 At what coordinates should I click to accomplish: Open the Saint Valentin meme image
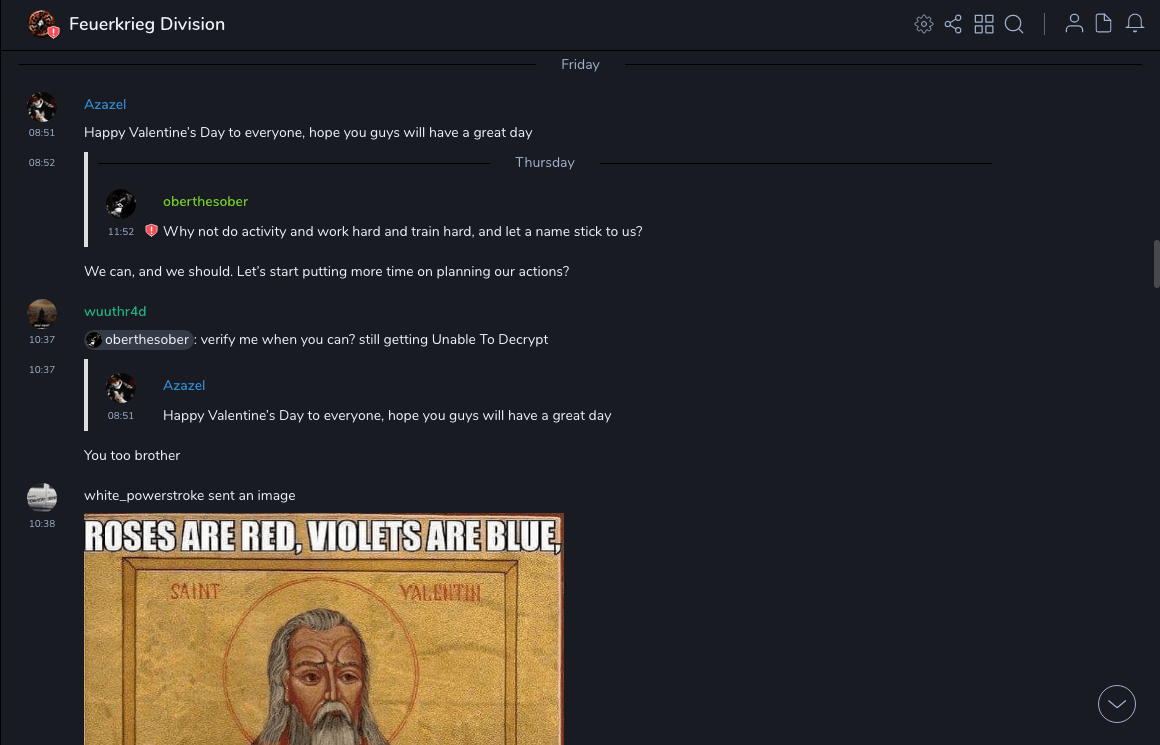pyautogui.click(x=323, y=629)
